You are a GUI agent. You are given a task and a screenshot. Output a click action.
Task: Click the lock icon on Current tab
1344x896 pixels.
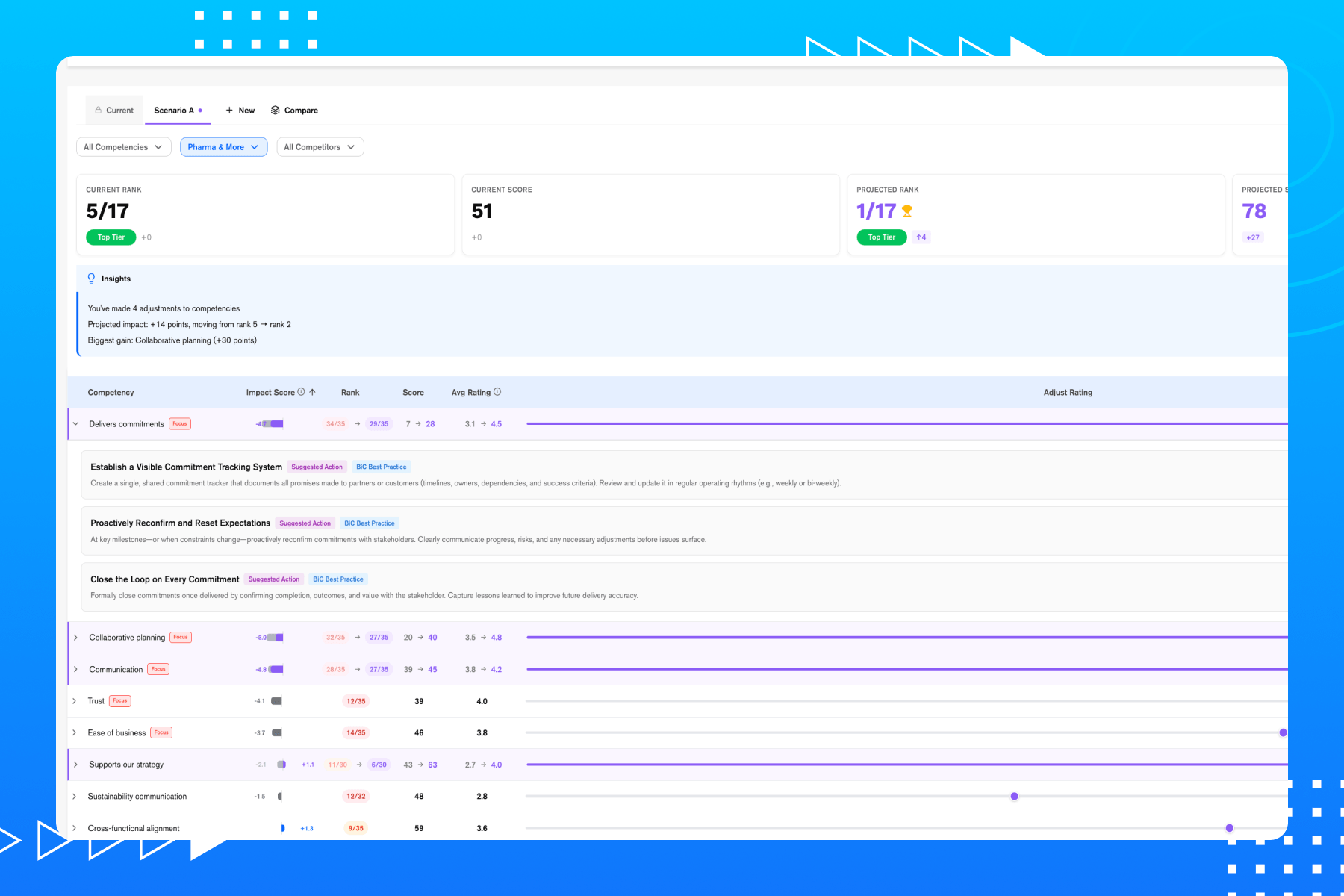98,110
